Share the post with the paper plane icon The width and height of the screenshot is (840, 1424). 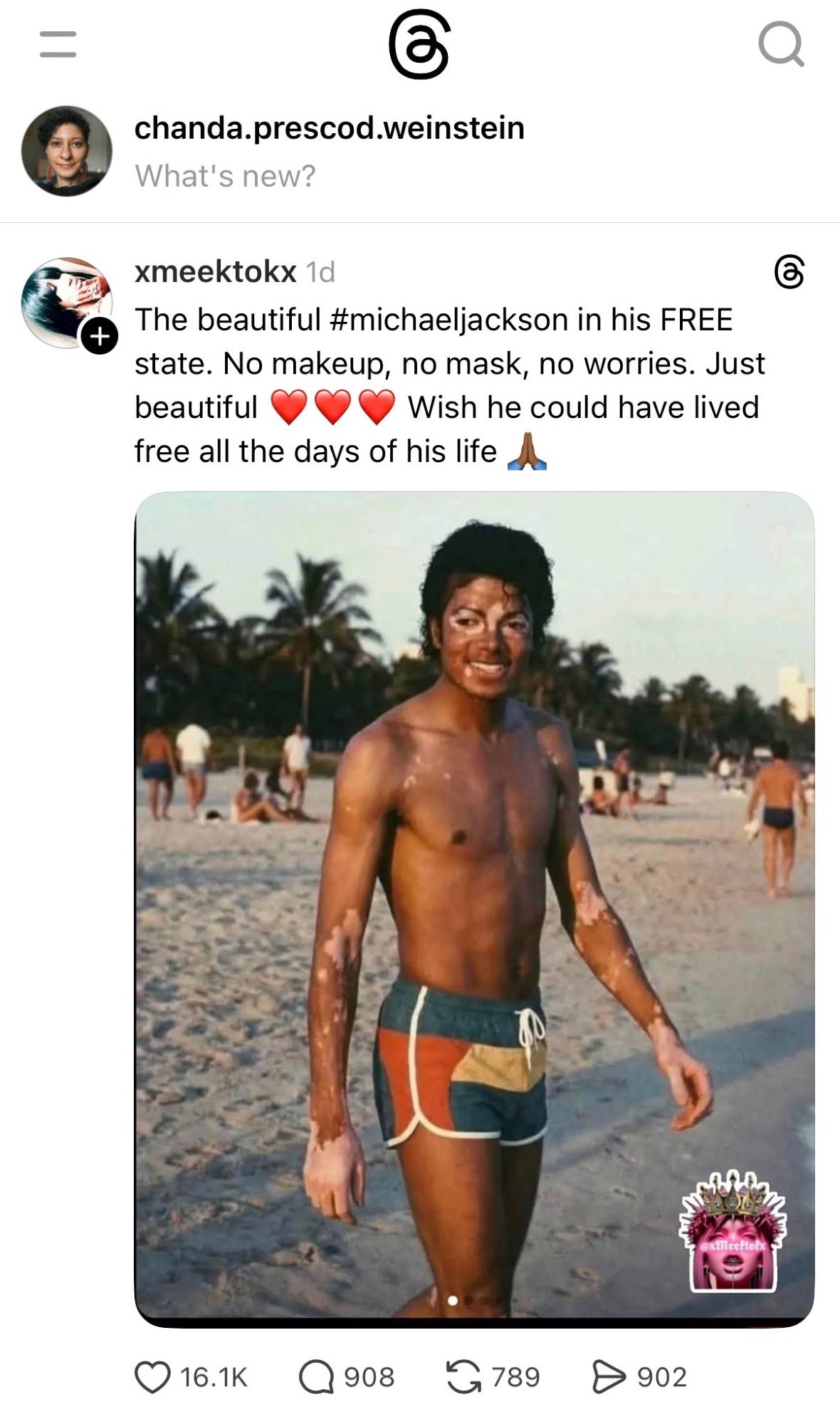(609, 1376)
